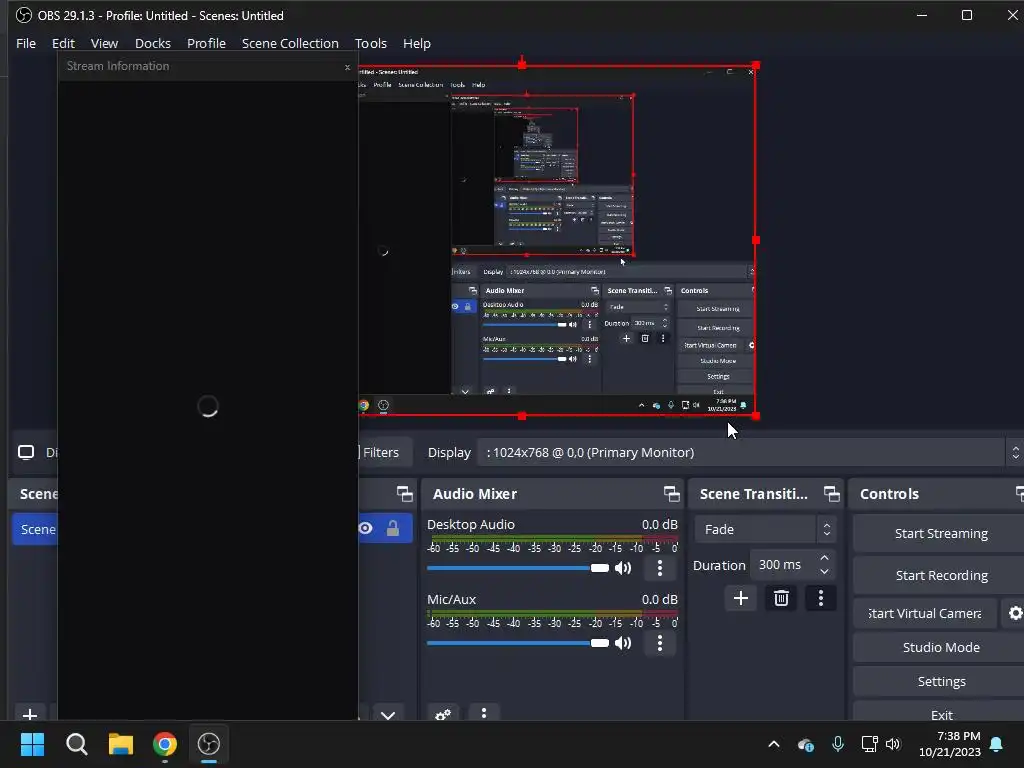The height and width of the screenshot is (768, 1024).
Task: Select the Scene item in Scenes list
Action: tap(35, 529)
